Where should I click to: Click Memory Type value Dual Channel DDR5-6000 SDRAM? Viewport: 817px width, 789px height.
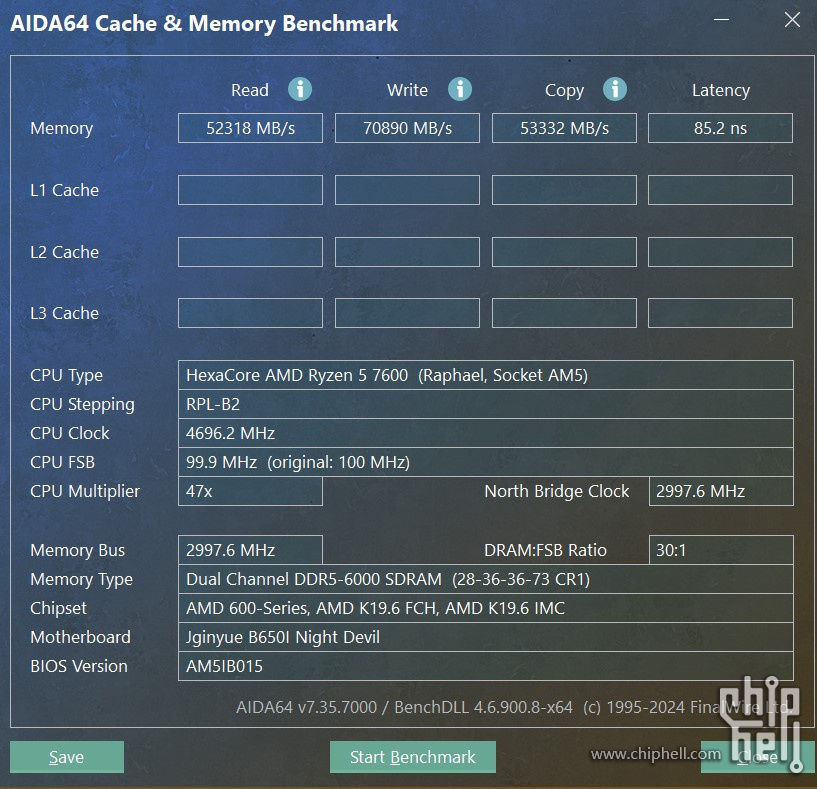point(486,579)
